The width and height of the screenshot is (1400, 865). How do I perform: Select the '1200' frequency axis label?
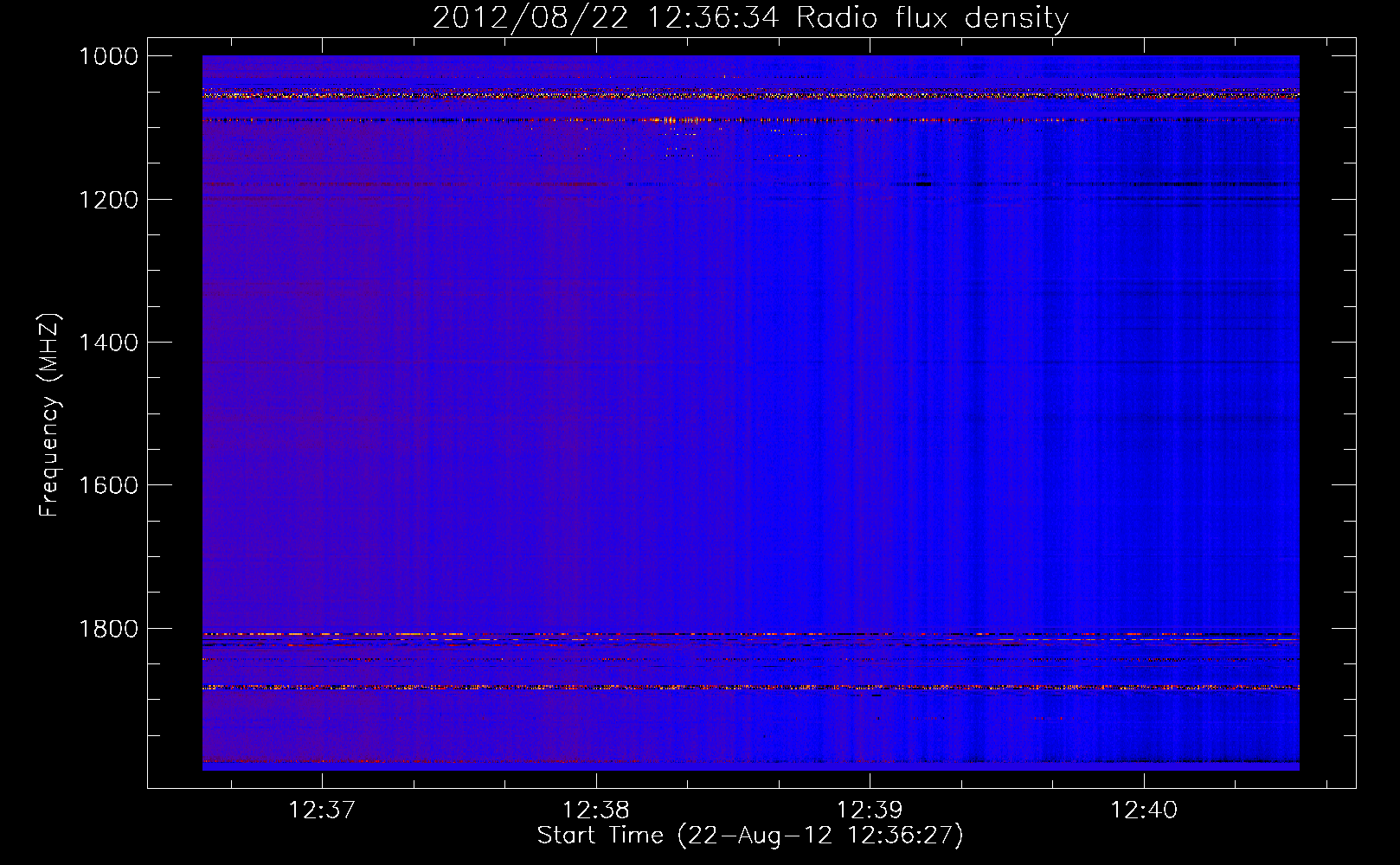(108, 200)
